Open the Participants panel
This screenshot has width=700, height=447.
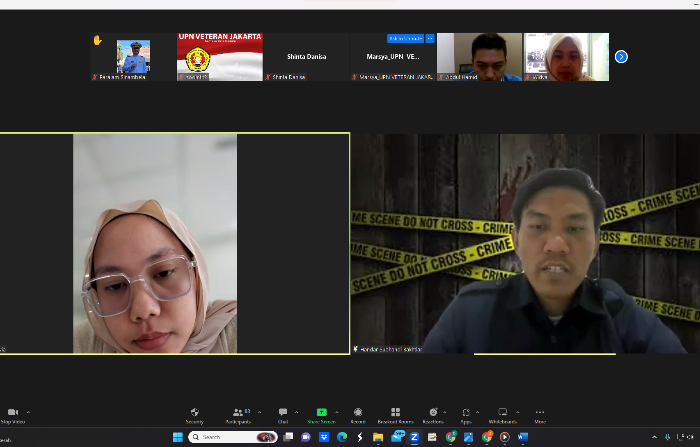click(238, 416)
